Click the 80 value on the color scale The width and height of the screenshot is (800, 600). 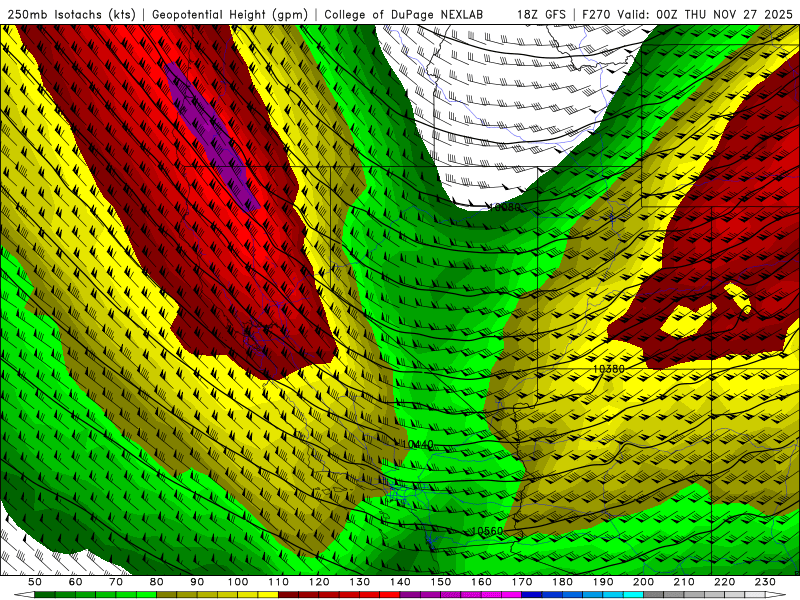[157, 582]
